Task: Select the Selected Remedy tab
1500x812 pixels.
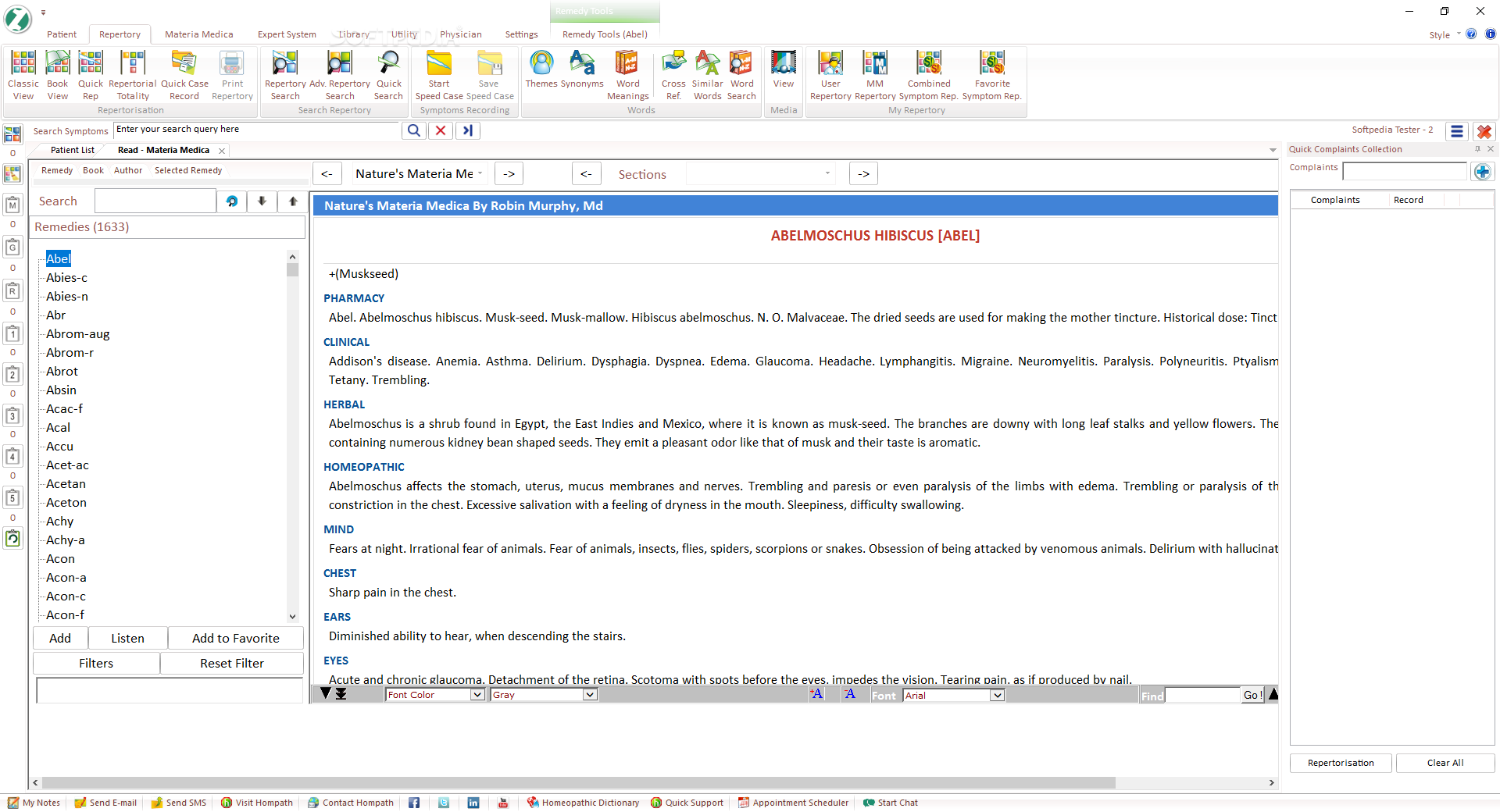Action: coord(188,170)
